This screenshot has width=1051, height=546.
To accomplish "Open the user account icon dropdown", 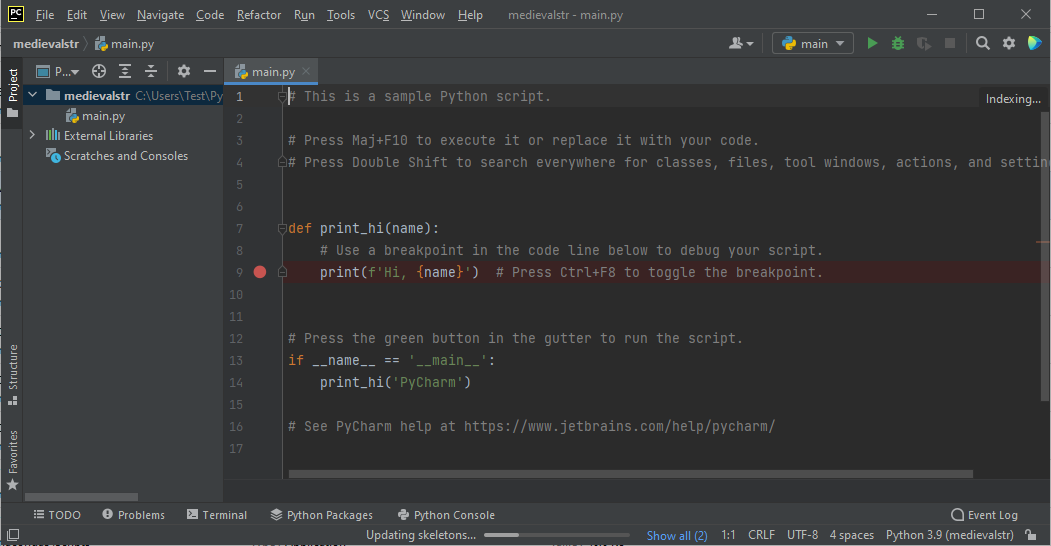I will [x=741, y=44].
